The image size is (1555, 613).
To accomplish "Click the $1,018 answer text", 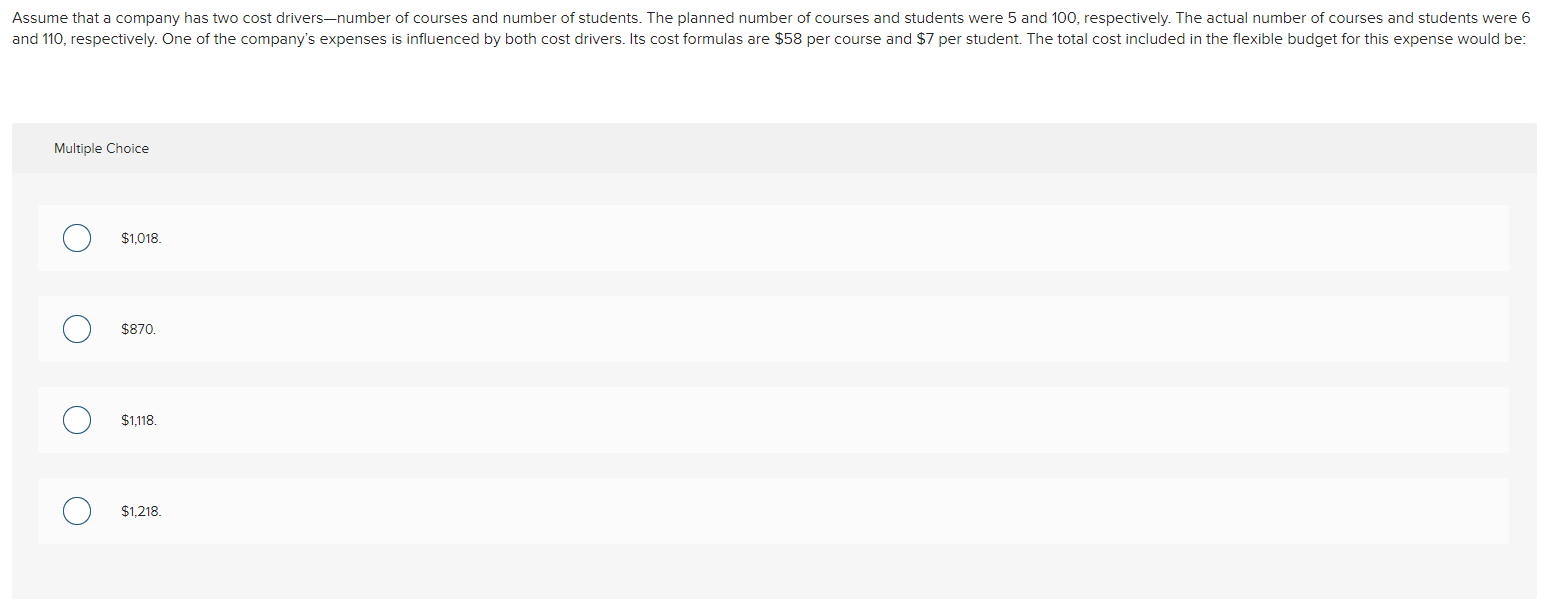I will 140,238.
